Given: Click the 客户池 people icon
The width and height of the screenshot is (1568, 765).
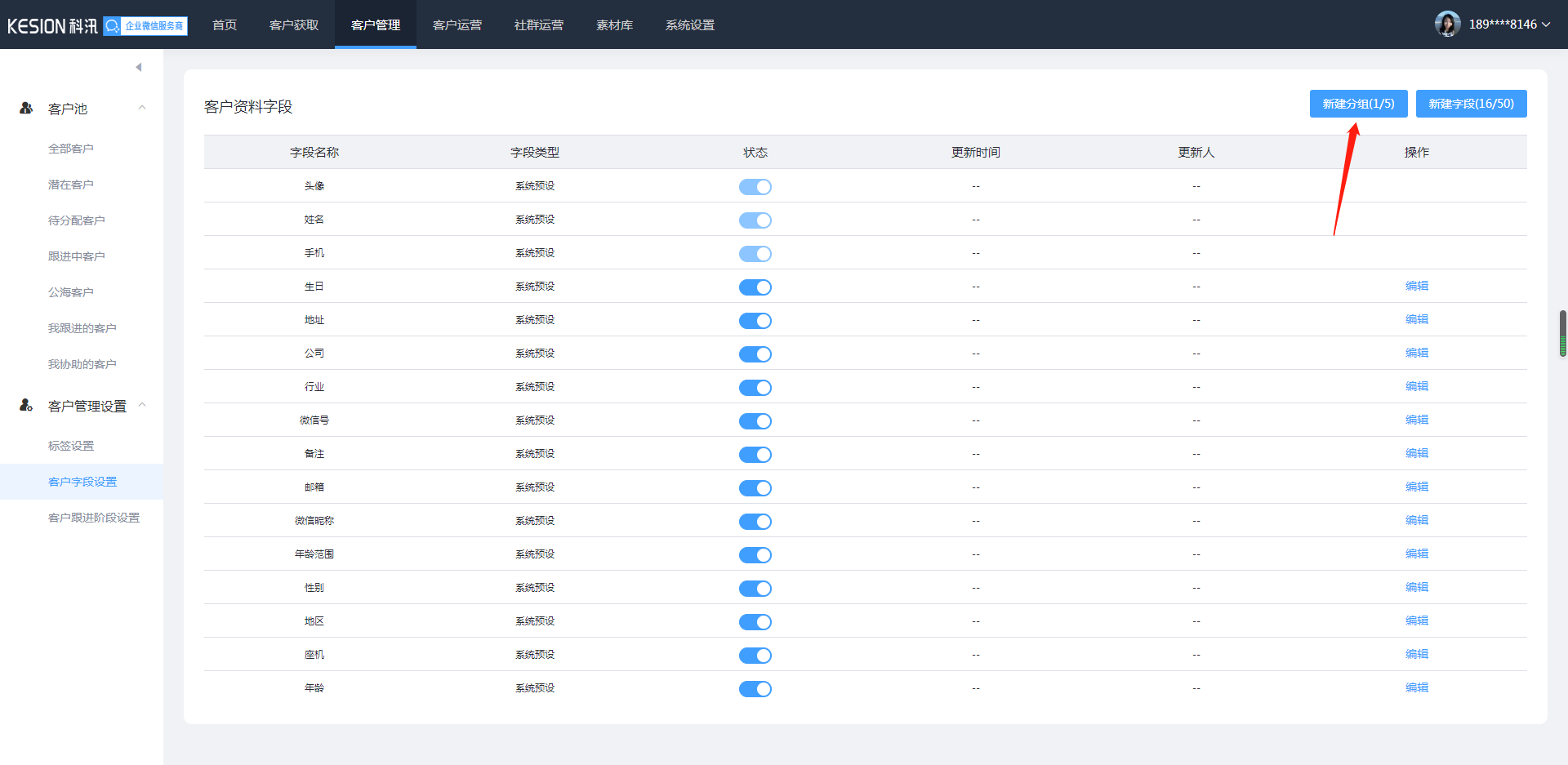Looking at the screenshot, I should pyautogui.click(x=26, y=108).
